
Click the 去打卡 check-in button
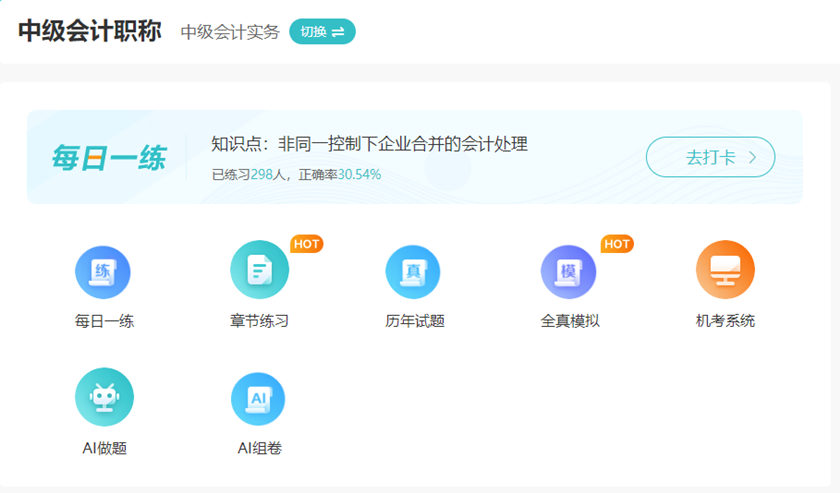pos(710,157)
